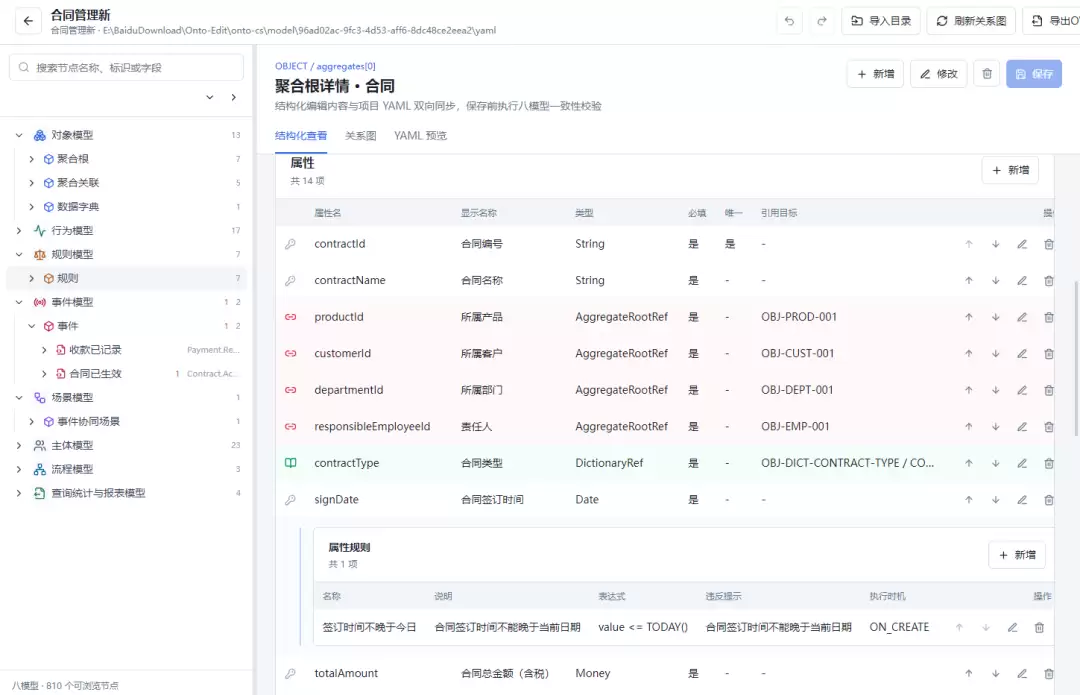Edit the 签订时间不晚于今日 rule
This screenshot has width=1080, height=695.
(x=1012, y=627)
